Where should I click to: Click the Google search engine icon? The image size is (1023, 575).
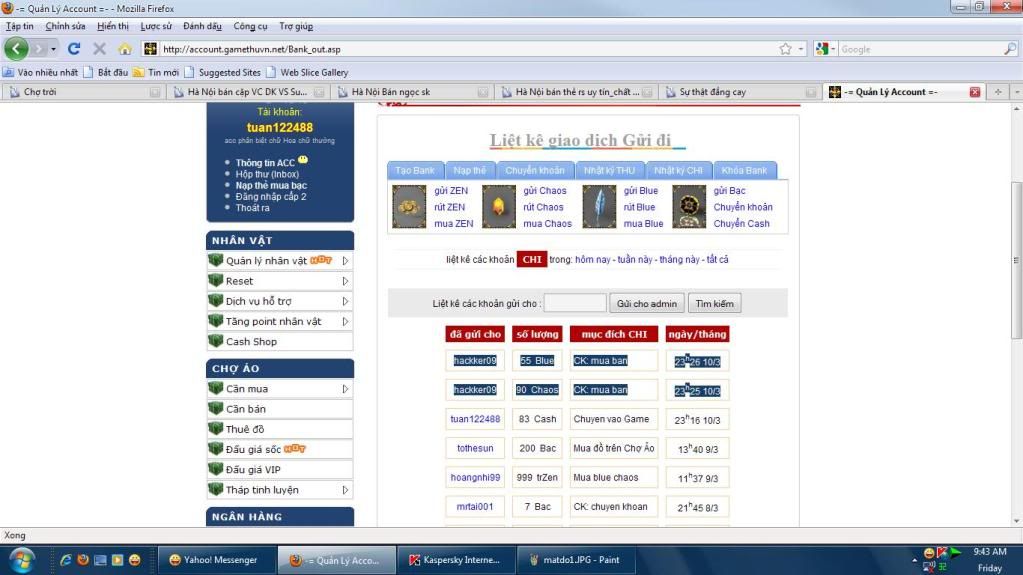[x=822, y=49]
